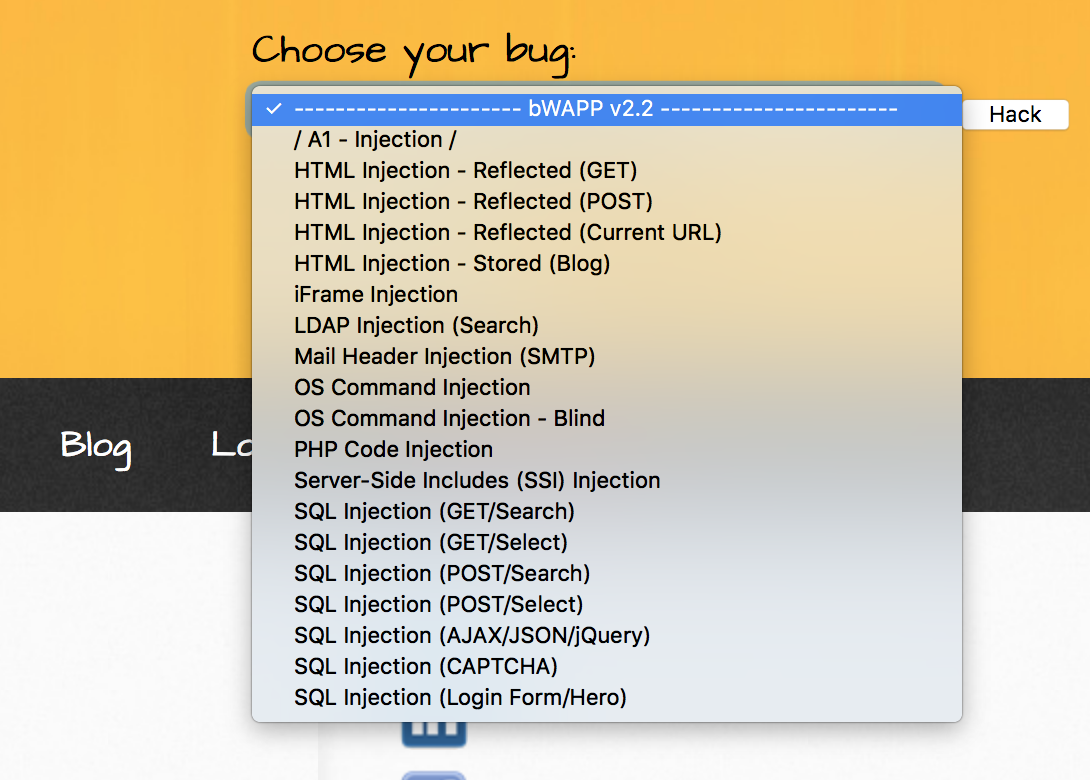Viewport: 1090px width, 780px height.
Task: Click the partially visible LinkedIn icon
Action: pos(433,734)
